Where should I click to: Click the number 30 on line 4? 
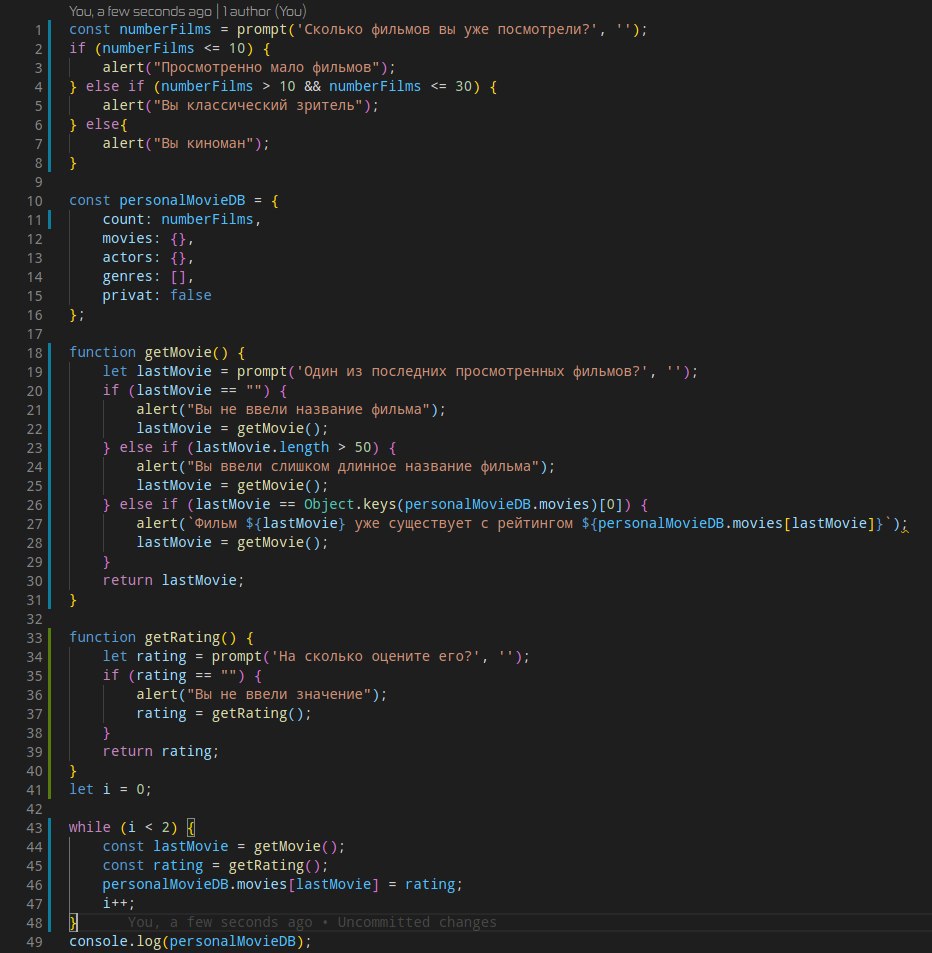pyautogui.click(x=463, y=86)
